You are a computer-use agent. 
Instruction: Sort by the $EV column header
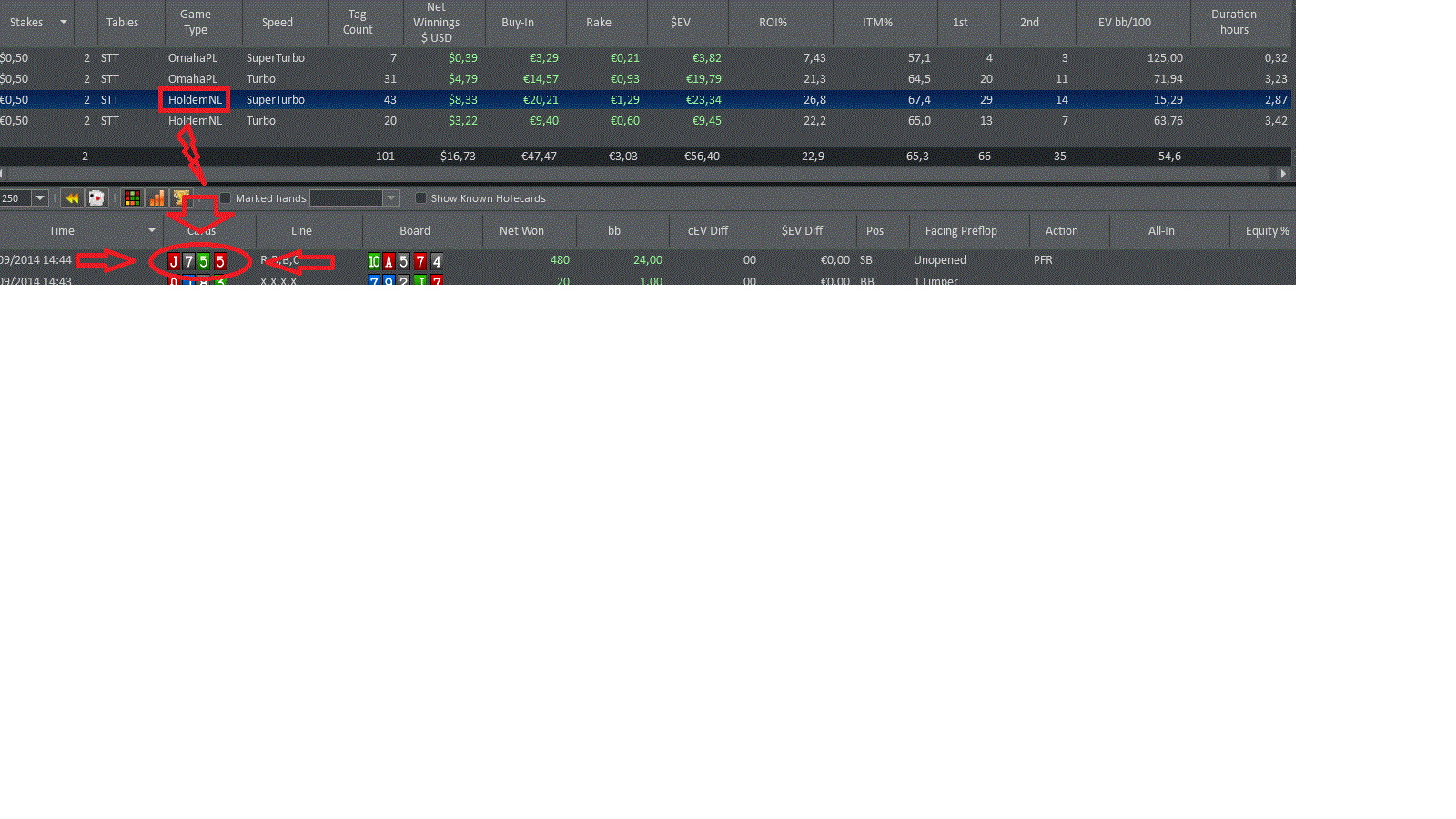681,22
